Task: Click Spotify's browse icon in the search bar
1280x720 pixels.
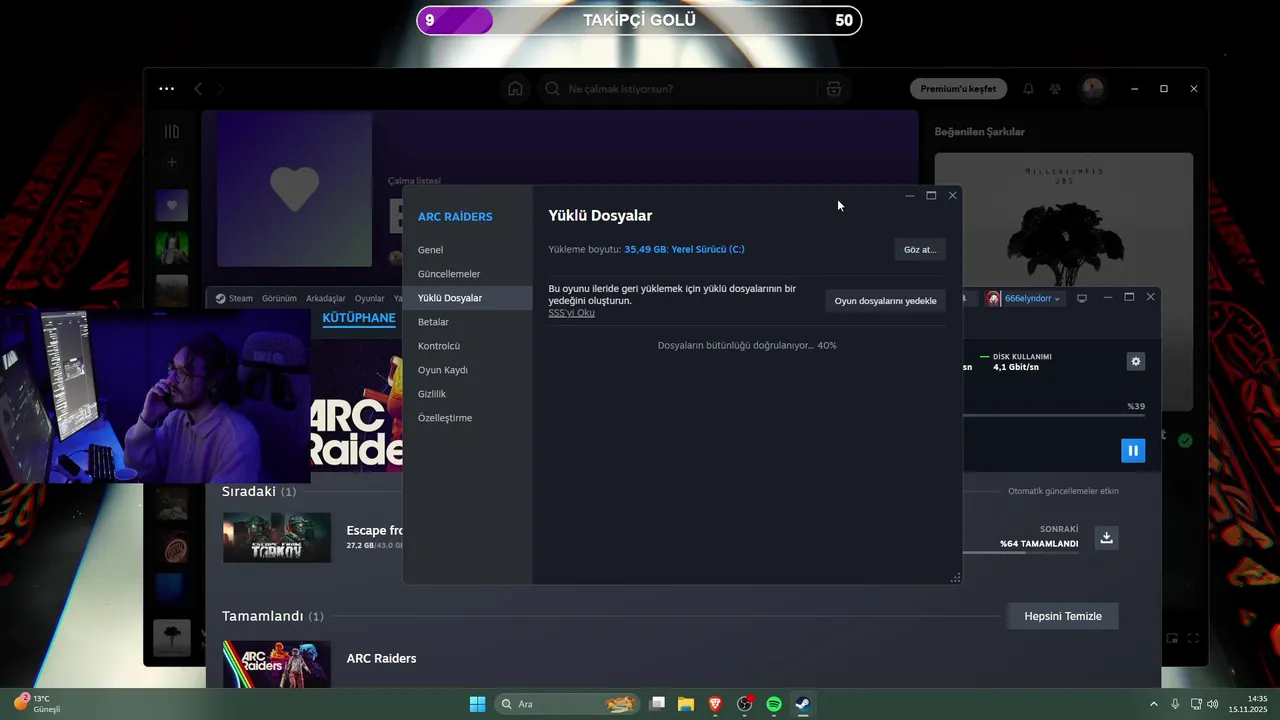Action: (834, 89)
